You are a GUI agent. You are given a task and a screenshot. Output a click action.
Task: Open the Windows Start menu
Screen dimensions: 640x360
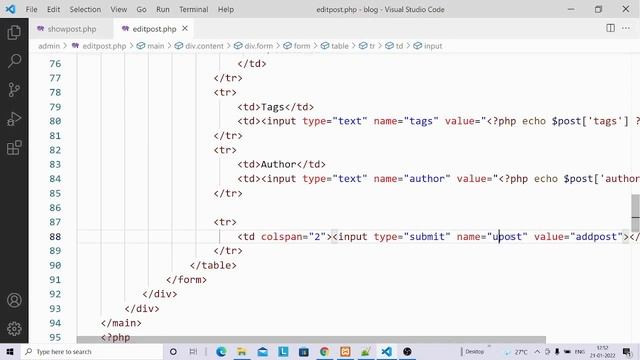[10, 351]
